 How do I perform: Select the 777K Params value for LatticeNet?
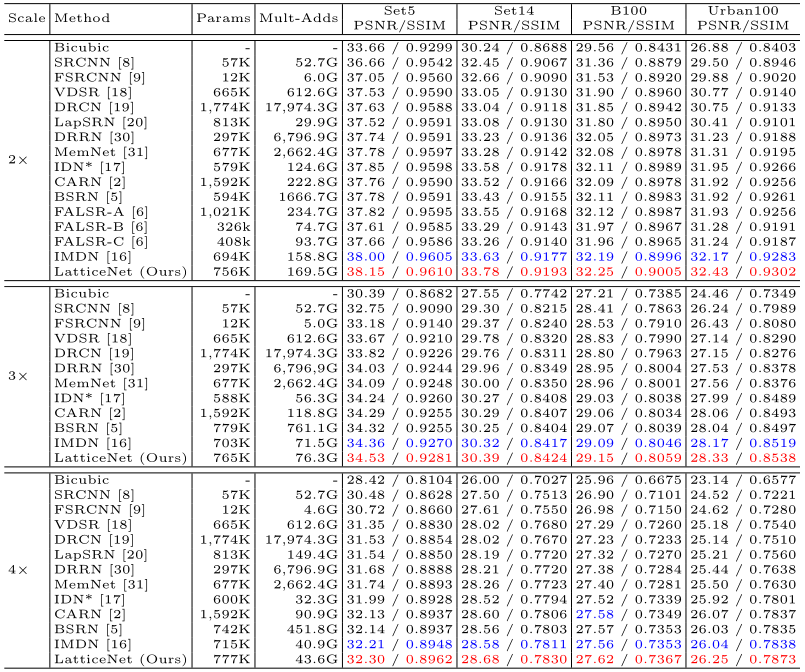coord(233,659)
